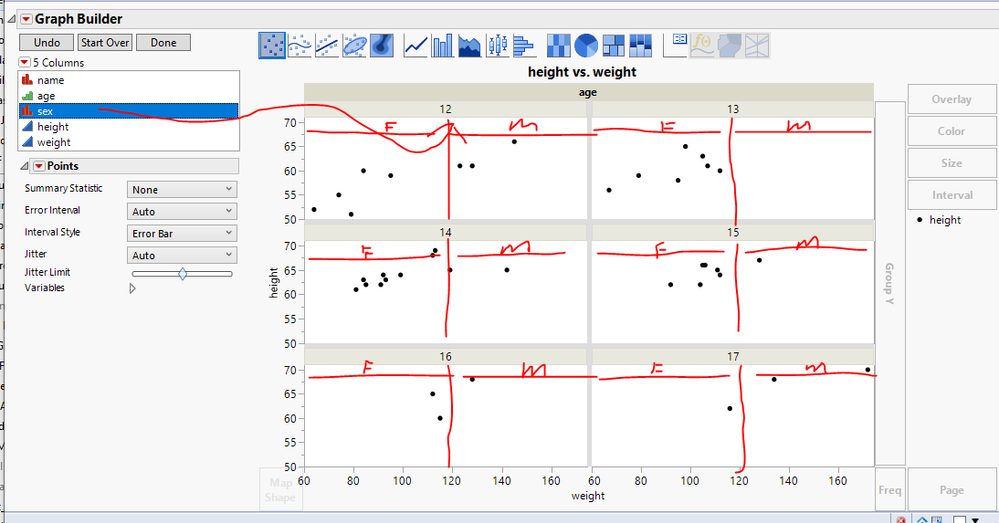Click the height y-axis label
Screen dimensions: 999x523
[274, 283]
